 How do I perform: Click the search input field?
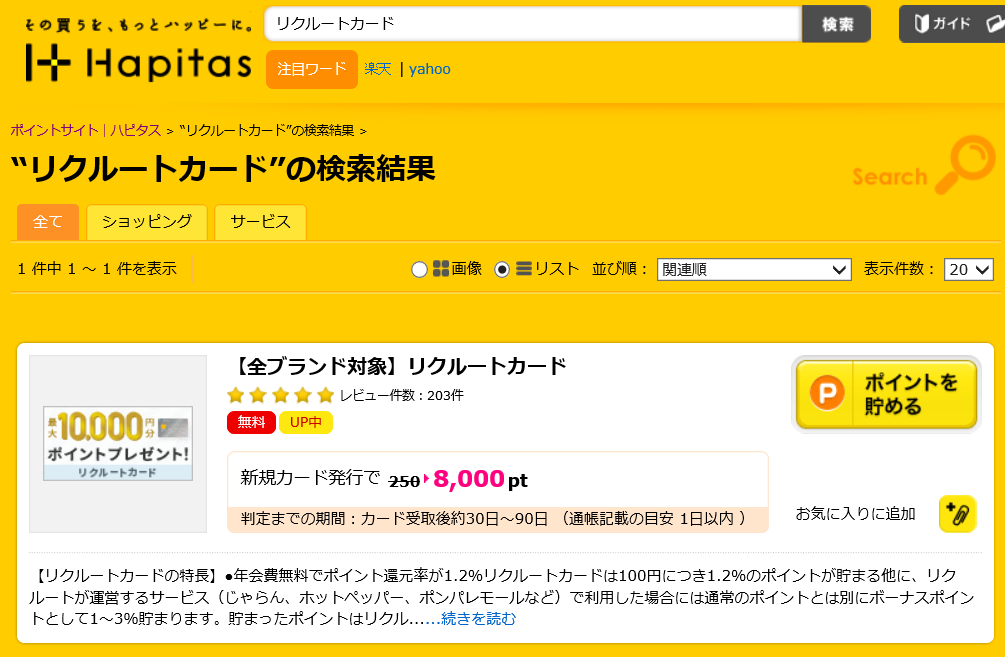533,24
